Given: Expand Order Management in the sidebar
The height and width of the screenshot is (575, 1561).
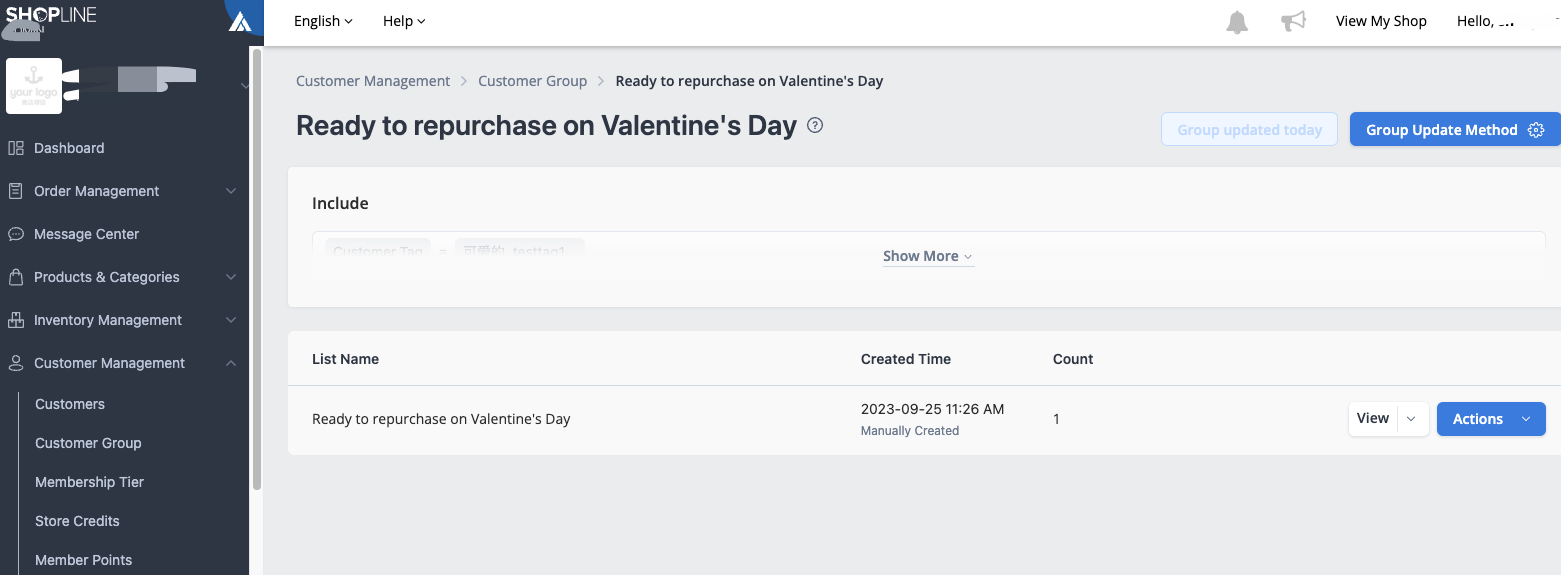Looking at the screenshot, I should tap(231, 191).
